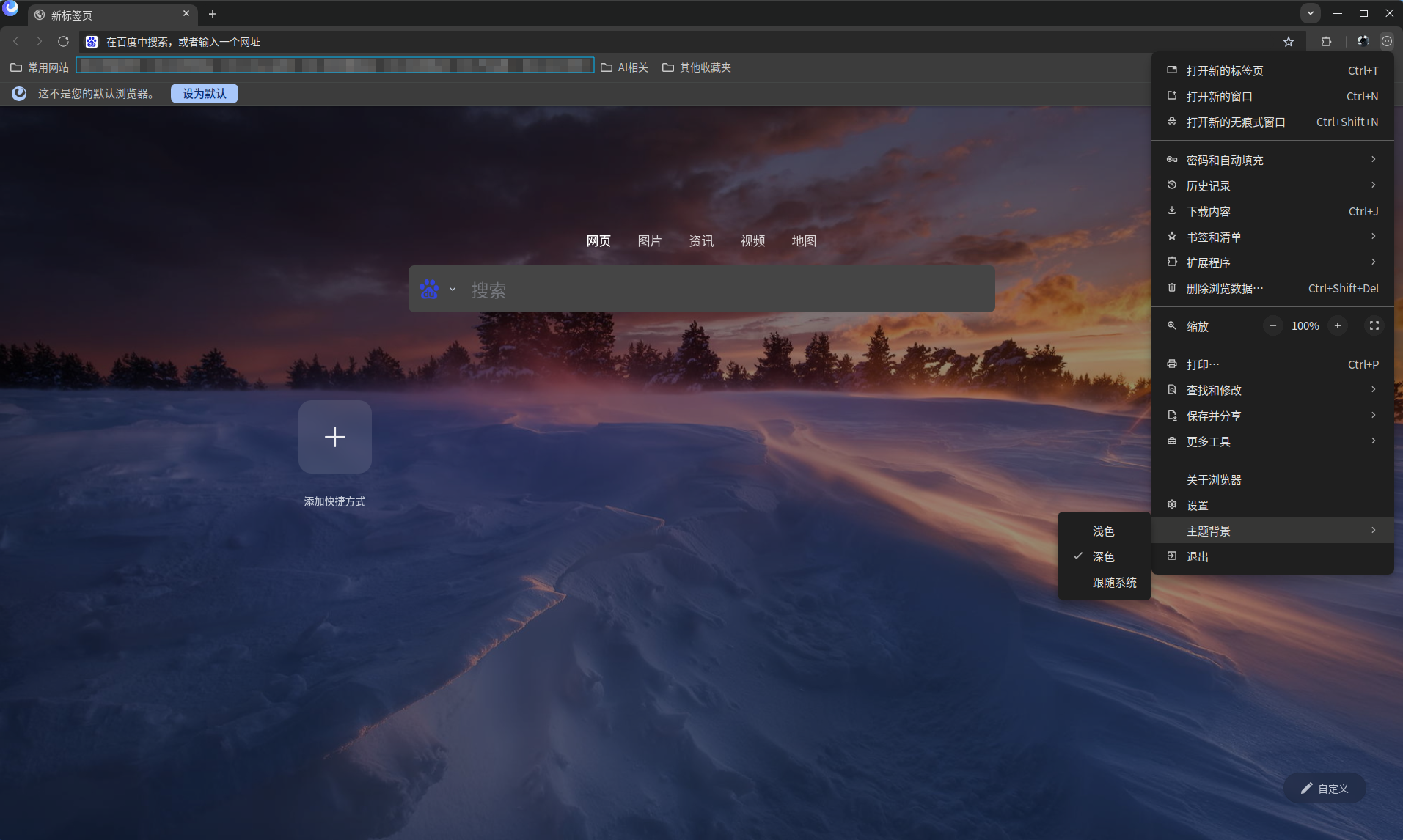Open the 其他收藏夹 bookmark folder
The width and height of the screenshot is (1403, 840).
point(697,67)
